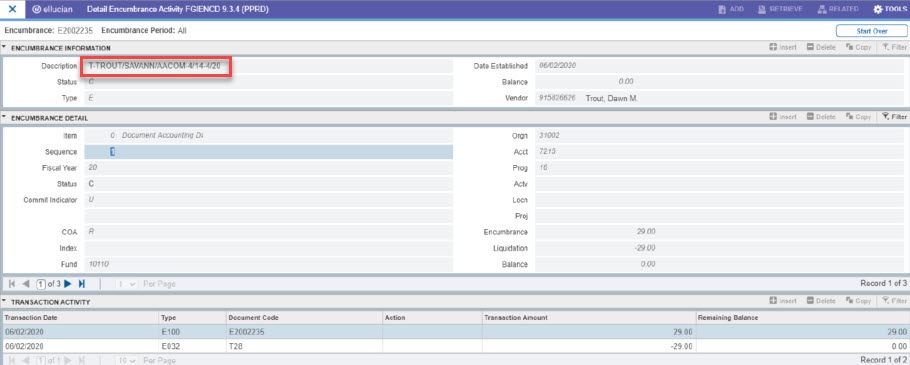
Task: Click Delete in Encumbrance Detail header
Action: (821, 117)
